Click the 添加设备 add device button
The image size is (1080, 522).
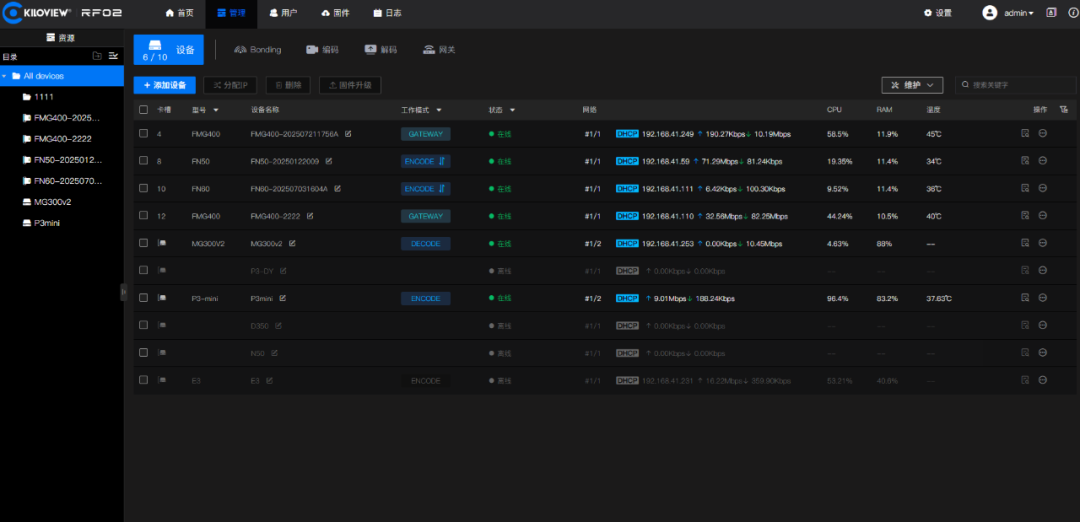[165, 86]
